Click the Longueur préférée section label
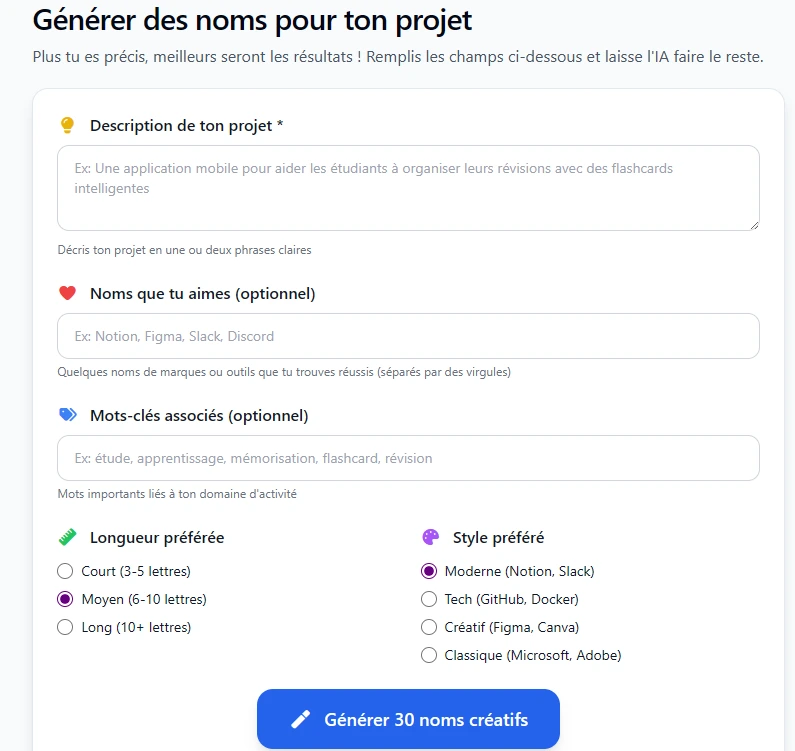This screenshot has height=751, width=795. click(x=157, y=537)
